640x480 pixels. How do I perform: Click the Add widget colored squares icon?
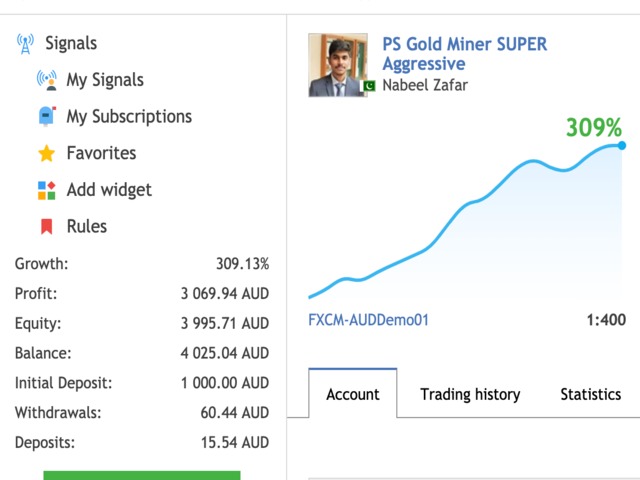[x=46, y=190]
